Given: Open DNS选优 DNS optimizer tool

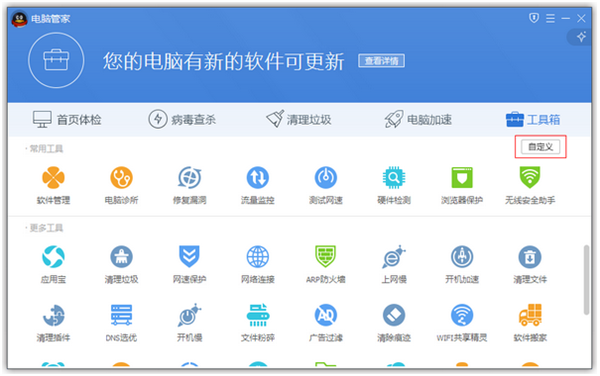Looking at the screenshot, I should click(121, 323).
